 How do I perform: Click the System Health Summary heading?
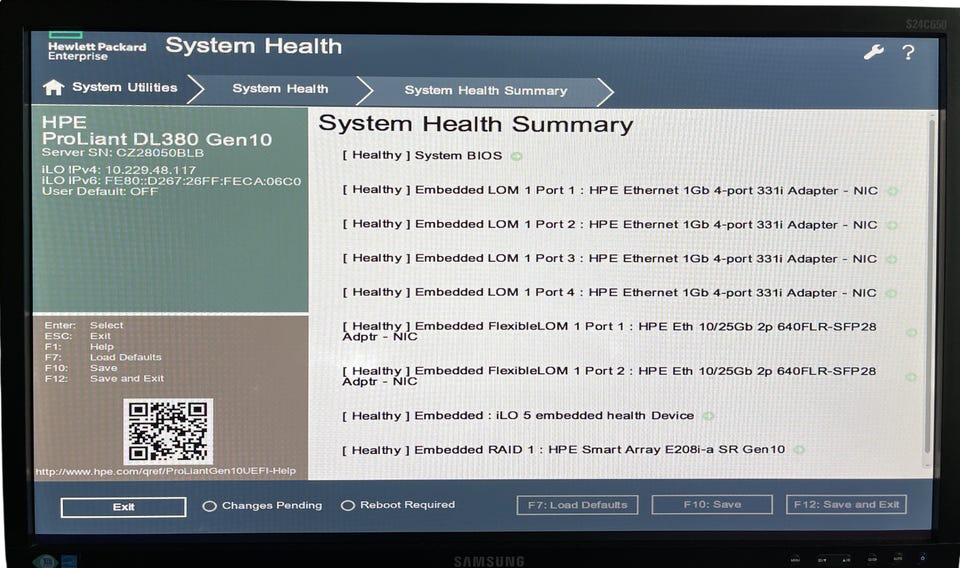pyautogui.click(x=476, y=124)
